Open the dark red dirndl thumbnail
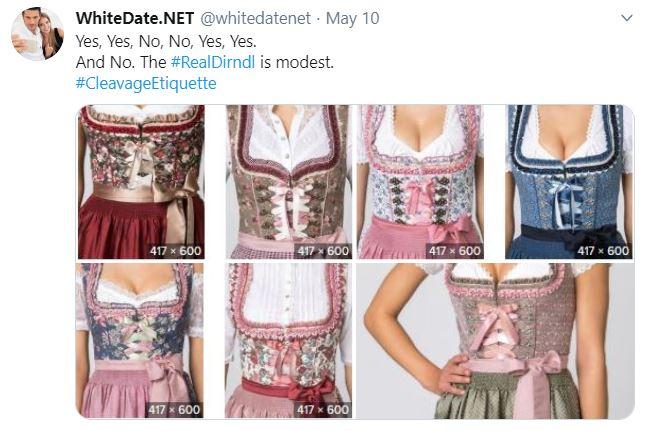The image size is (649, 431). pos(141,182)
